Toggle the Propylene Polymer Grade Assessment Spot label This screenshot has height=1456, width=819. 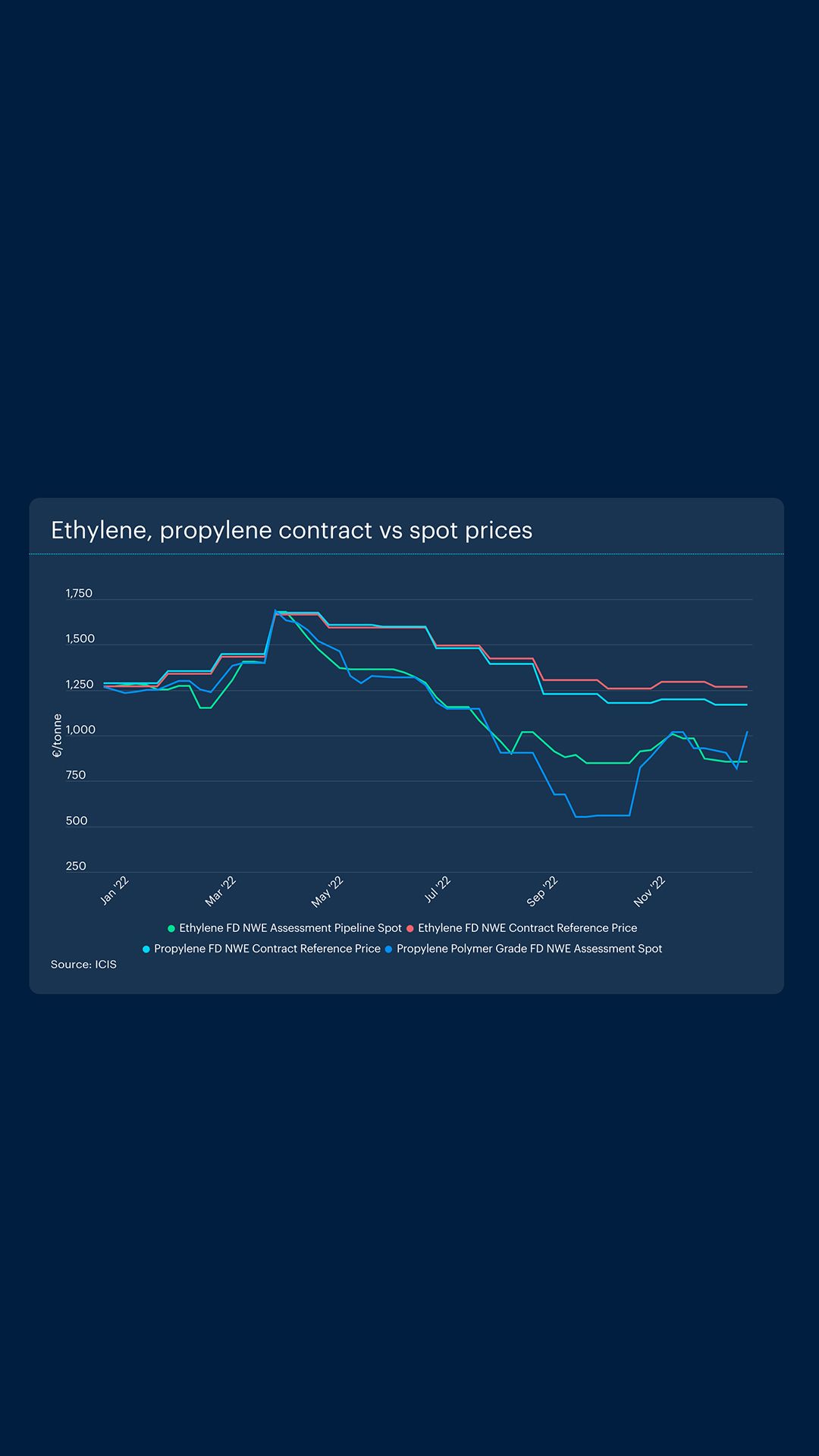[x=529, y=949]
